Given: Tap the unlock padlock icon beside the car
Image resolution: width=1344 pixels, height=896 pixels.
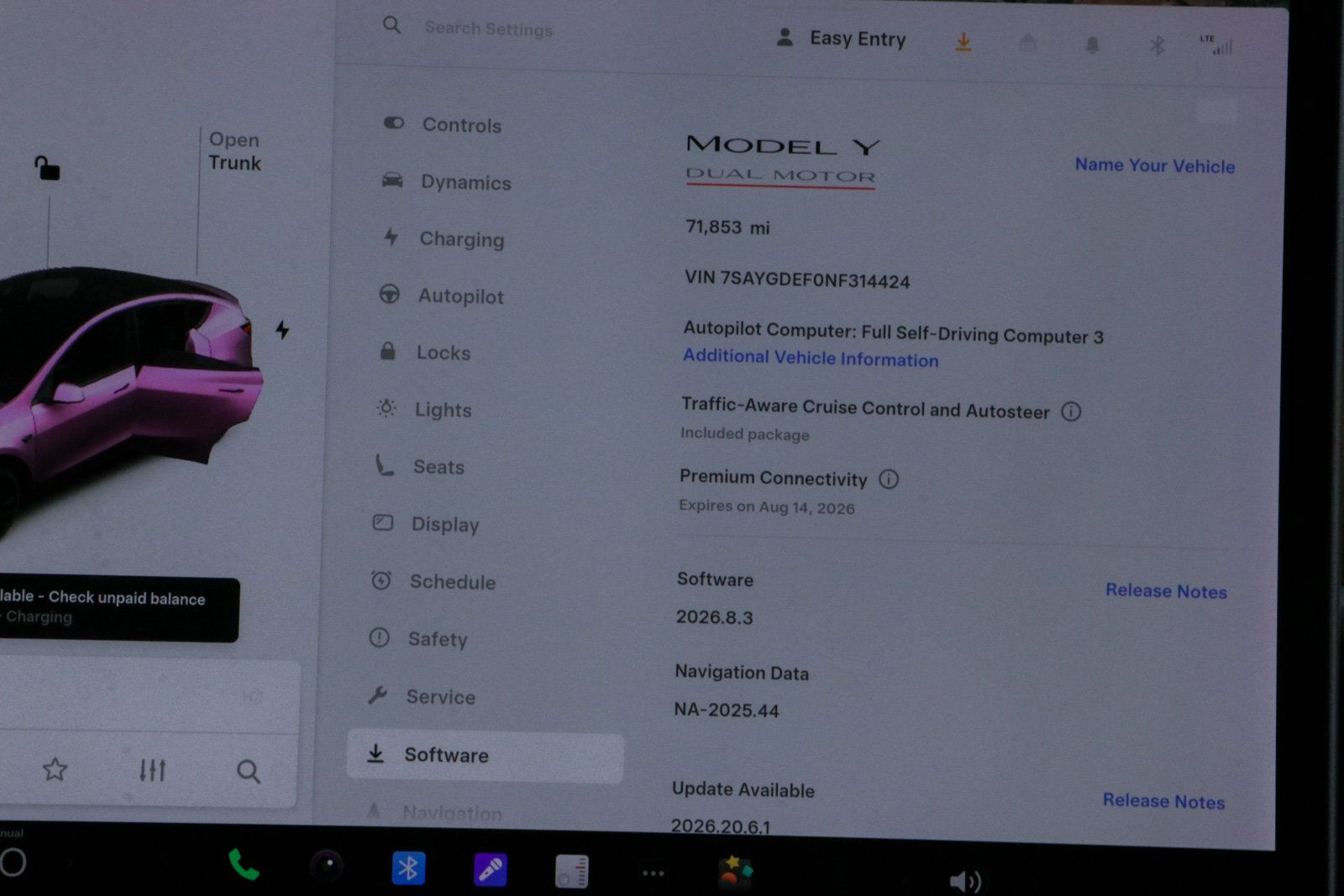Looking at the screenshot, I should (47, 168).
